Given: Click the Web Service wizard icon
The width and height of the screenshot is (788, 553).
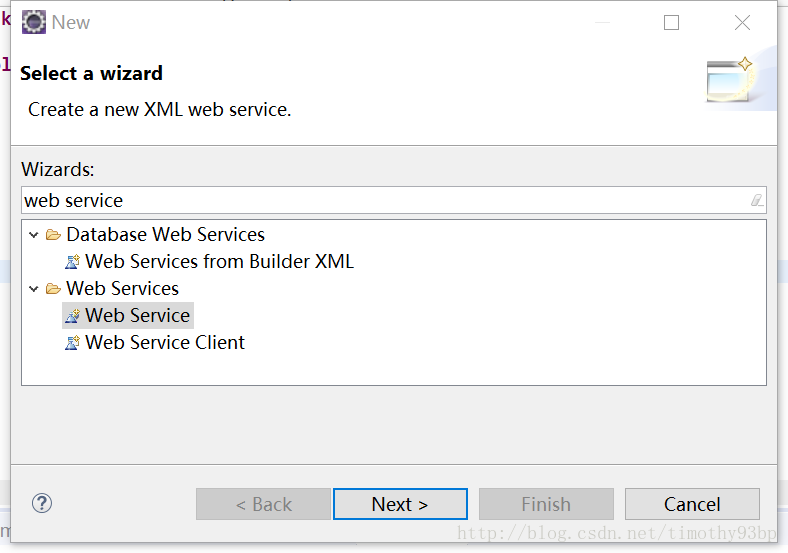Looking at the screenshot, I should point(72,316).
